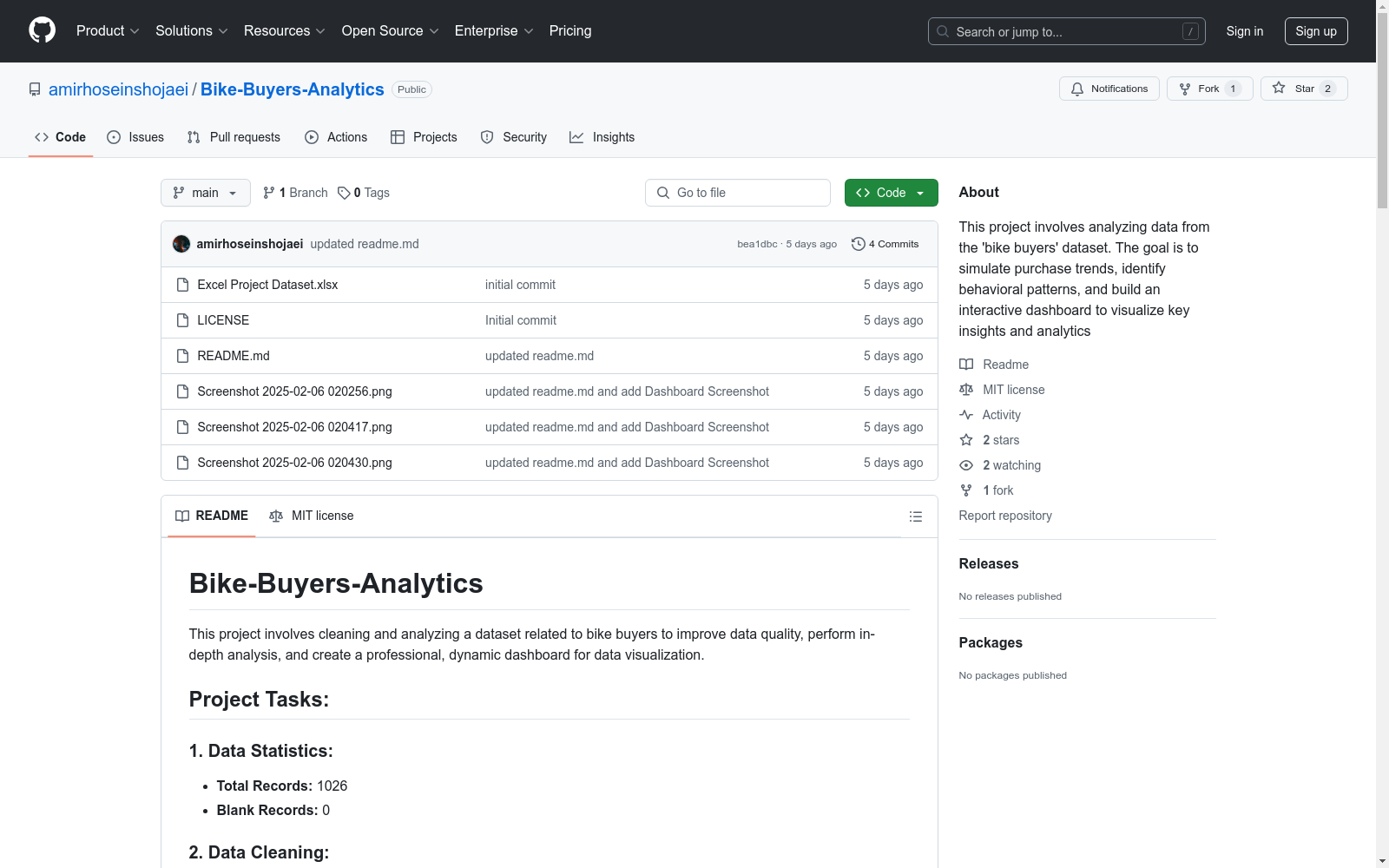Click the search magnifier icon in header

pyautogui.click(x=943, y=31)
